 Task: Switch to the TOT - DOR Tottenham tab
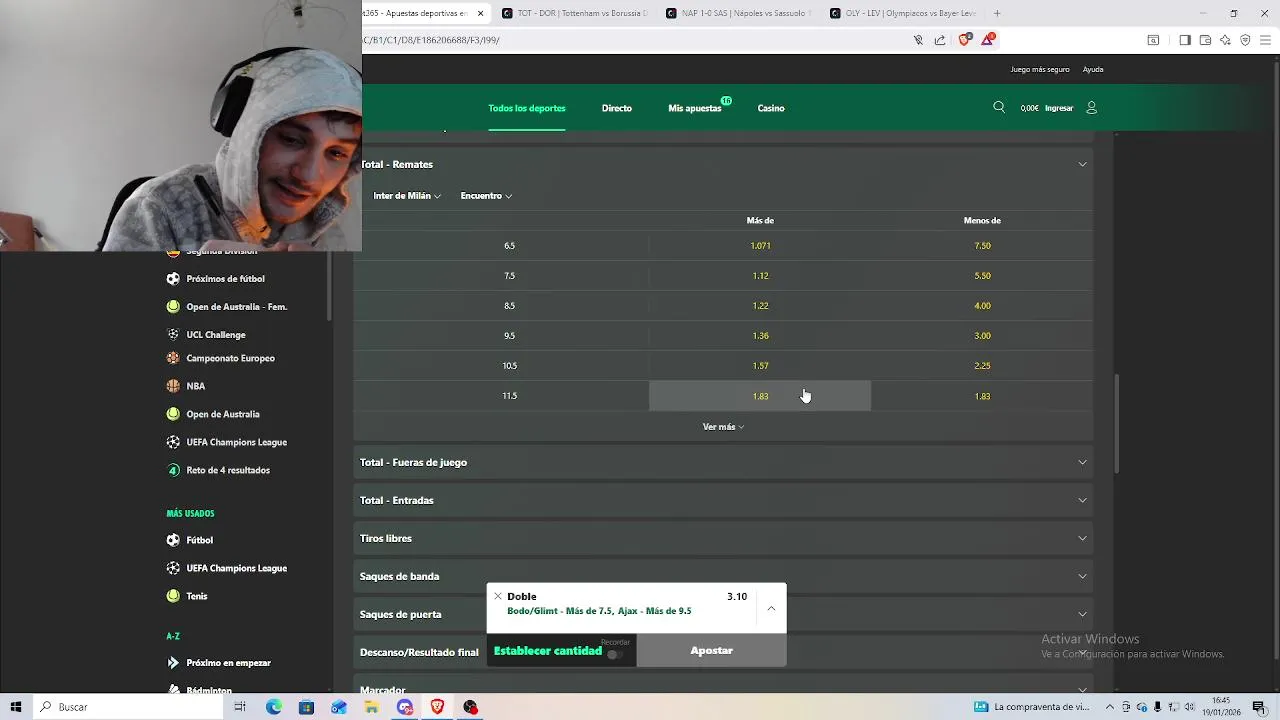[575, 13]
